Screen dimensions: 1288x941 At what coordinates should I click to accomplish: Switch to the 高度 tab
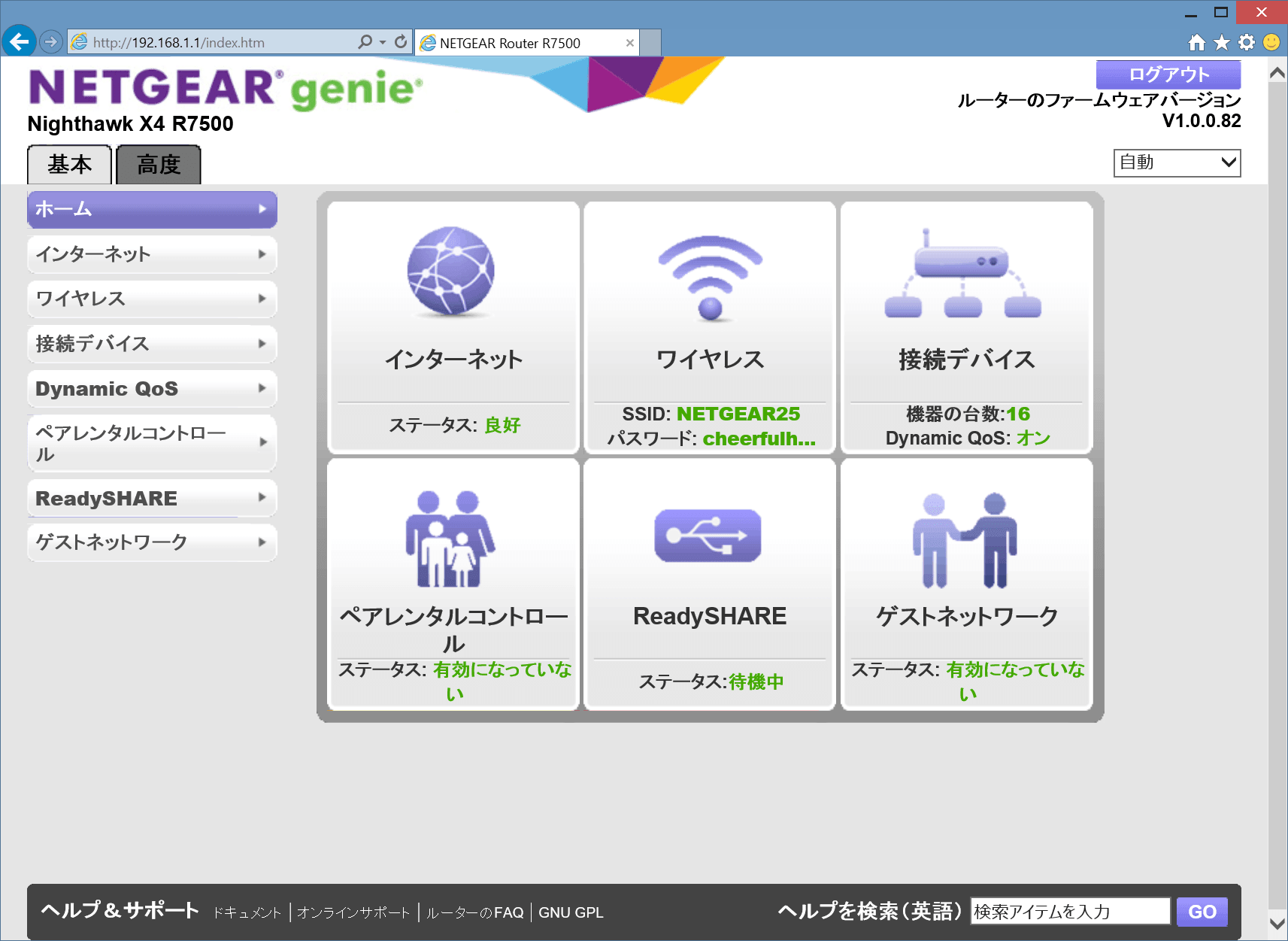(x=158, y=165)
